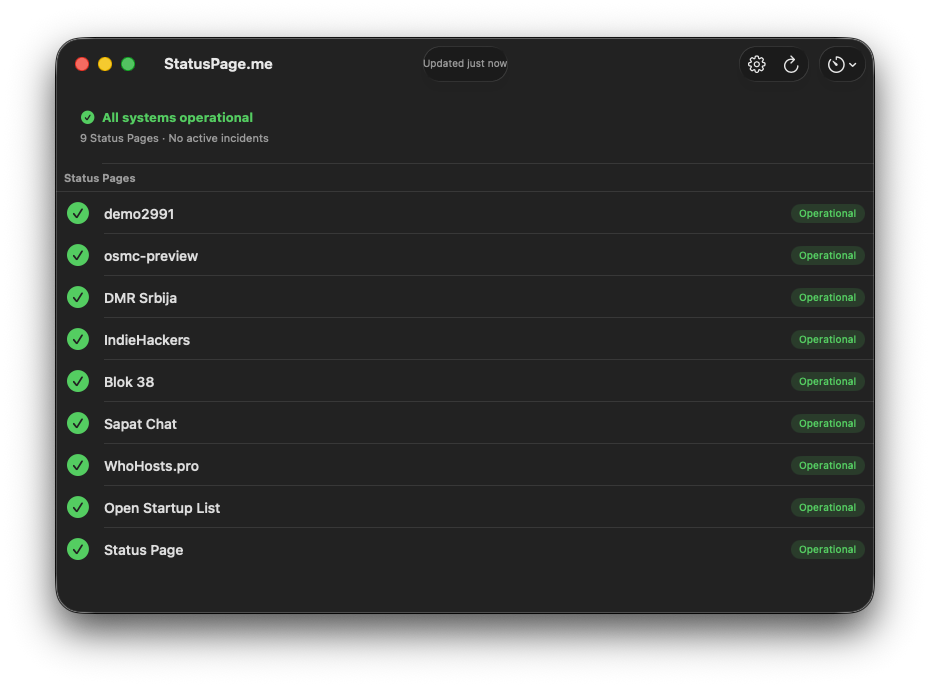
Task: Click the green check icon beside demo2991
Action: pyautogui.click(x=78, y=213)
